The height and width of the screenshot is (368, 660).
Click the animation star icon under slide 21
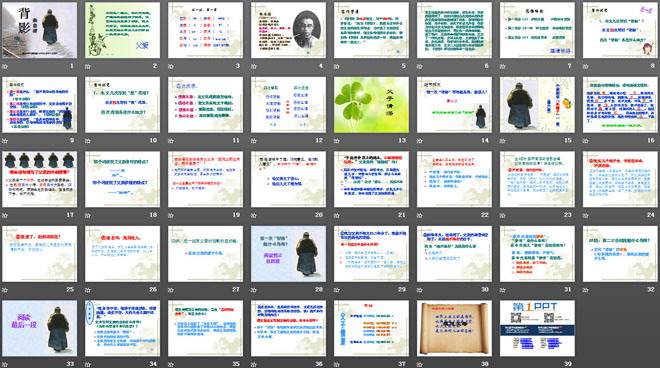(337, 215)
